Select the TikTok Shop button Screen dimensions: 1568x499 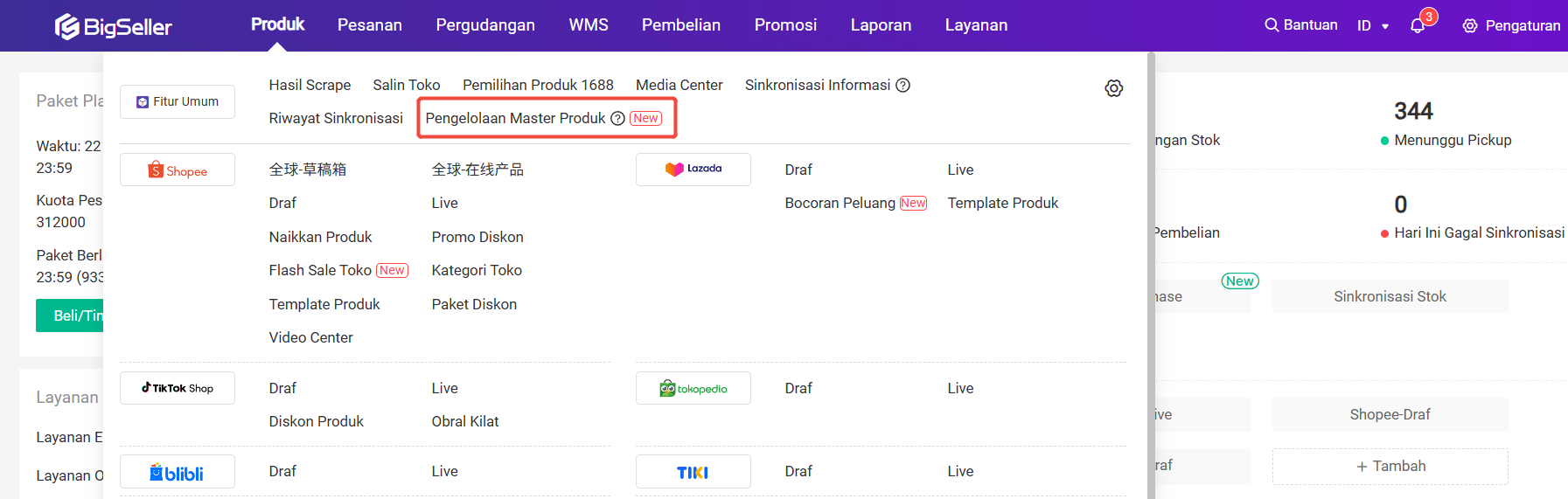click(x=178, y=388)
